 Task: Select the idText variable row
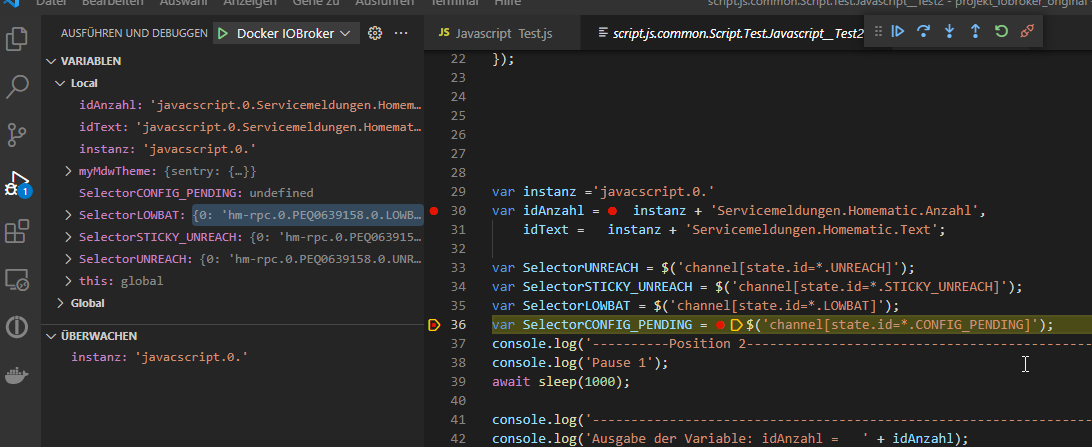(x=233, y=127)
